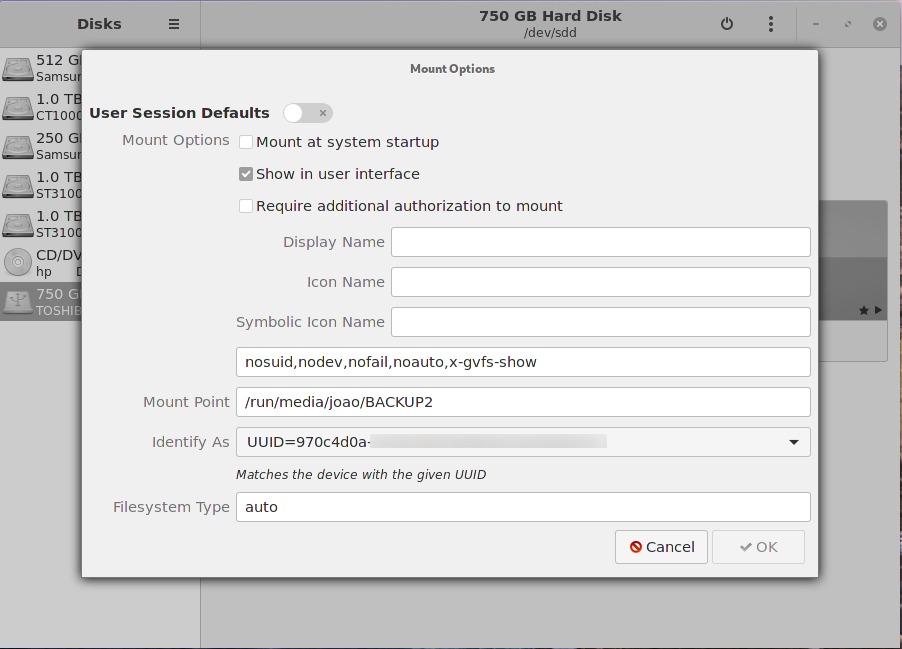This screenshot has height=649, width=902.
Task: Close the Disks window
Action: [880, 24]
